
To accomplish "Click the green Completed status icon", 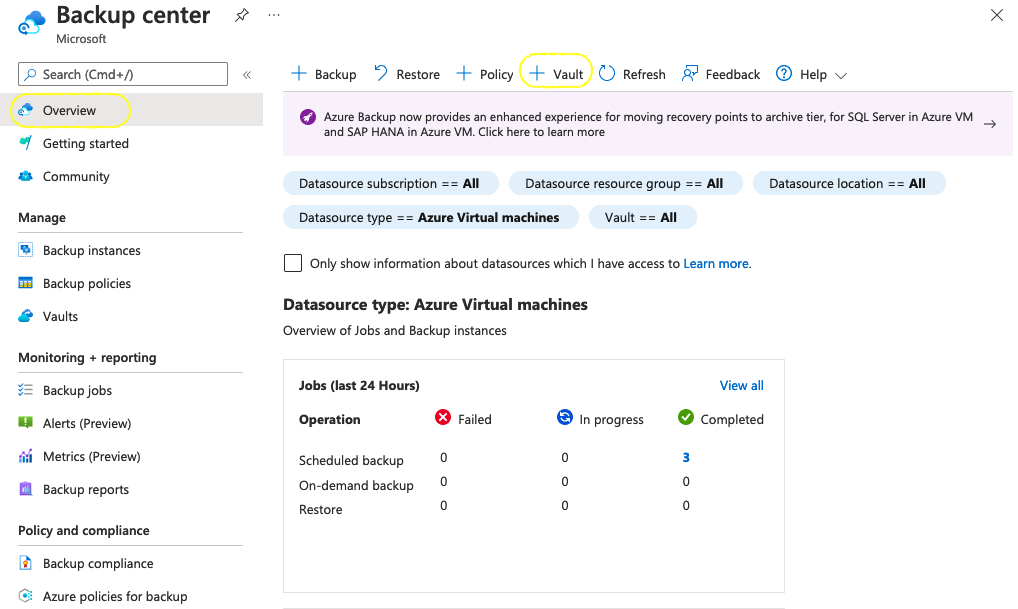I will (686, 417).
